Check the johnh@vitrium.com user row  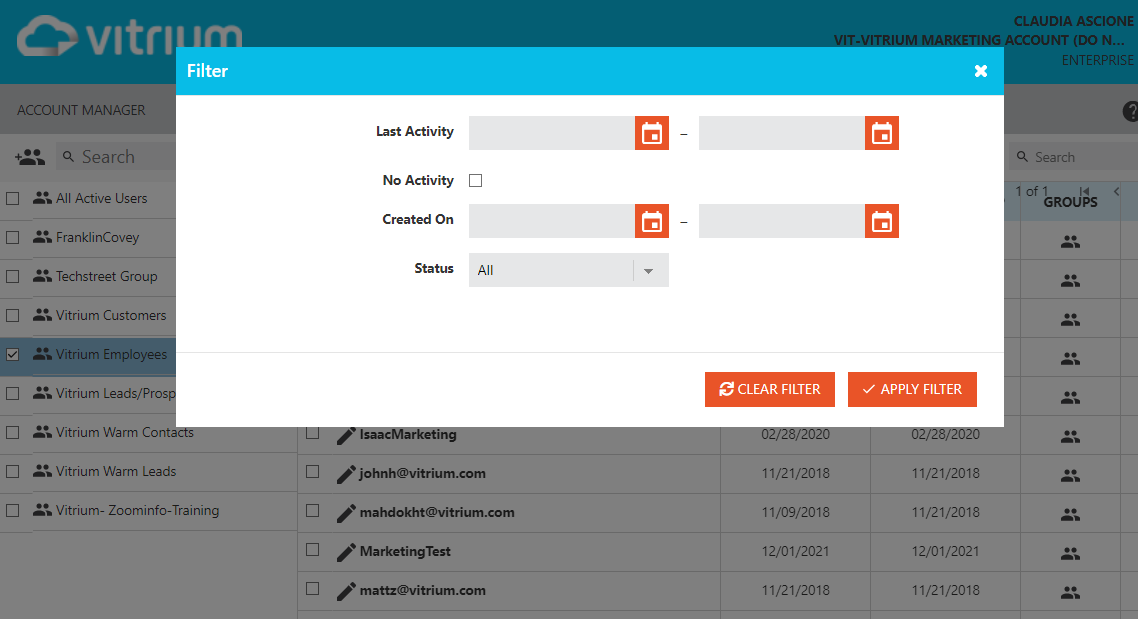click(313, 472)
